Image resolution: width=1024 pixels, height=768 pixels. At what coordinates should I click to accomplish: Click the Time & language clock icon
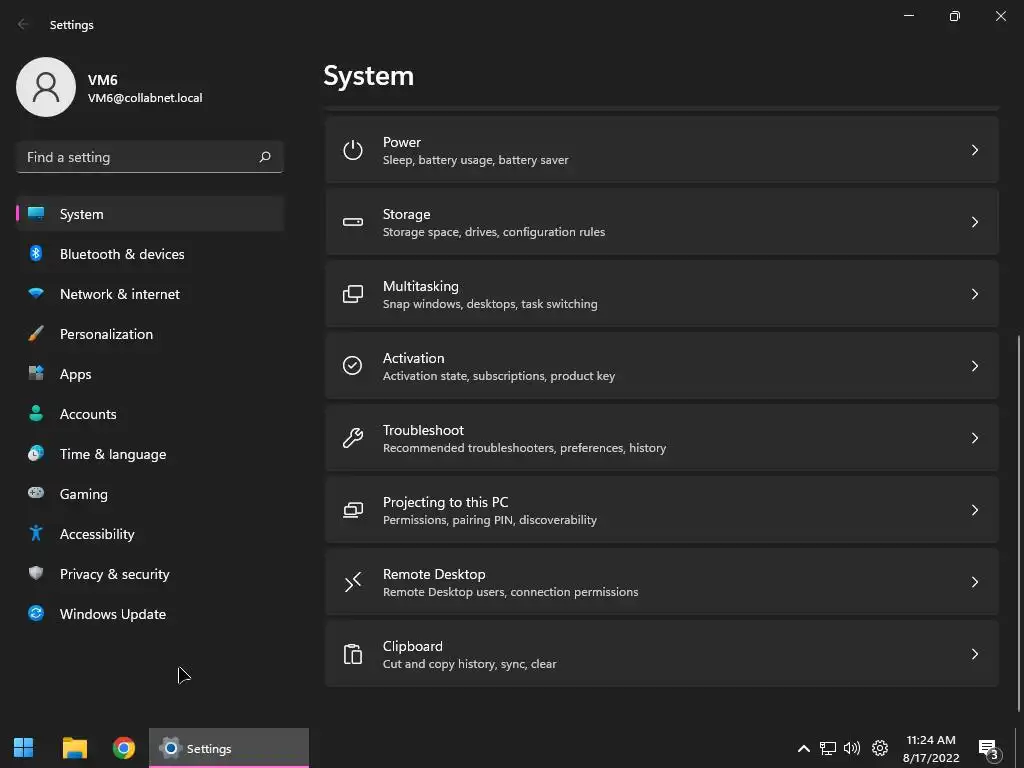(36, 453)
